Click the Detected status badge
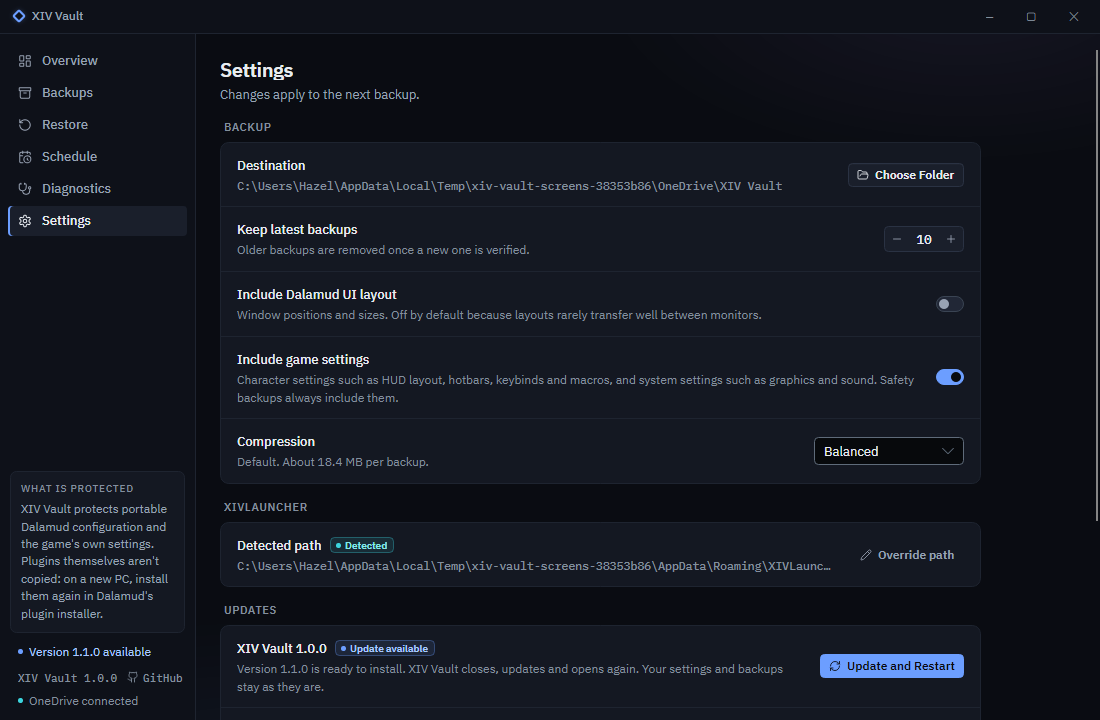This screenshot has width=1100, height=720. pos(362,545)
